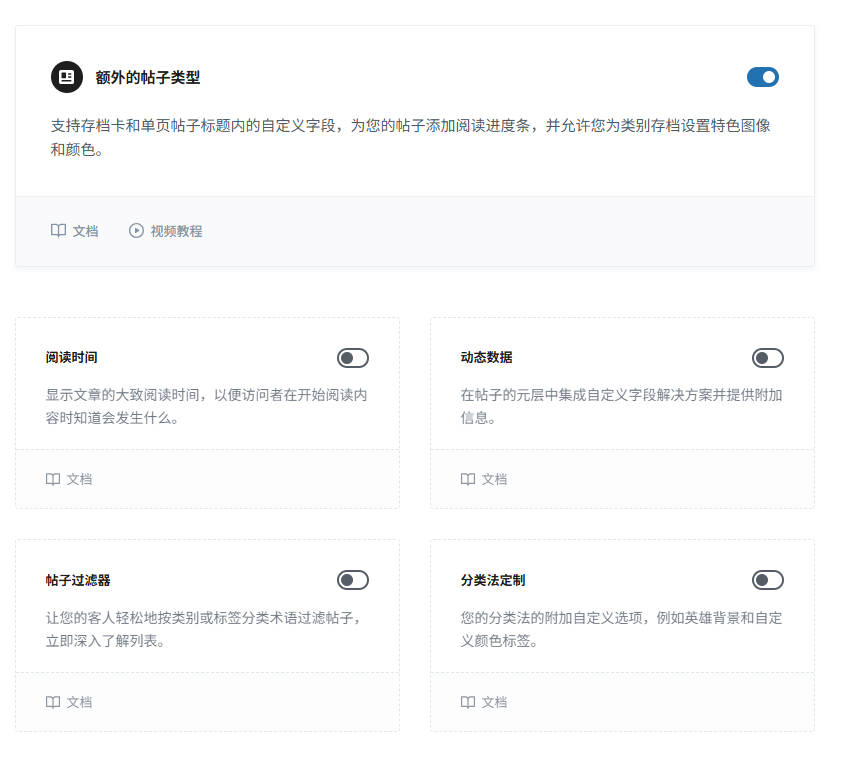
Task: Disable the 额外的帖子类型 feature toggle
Action: coord(763,77)
